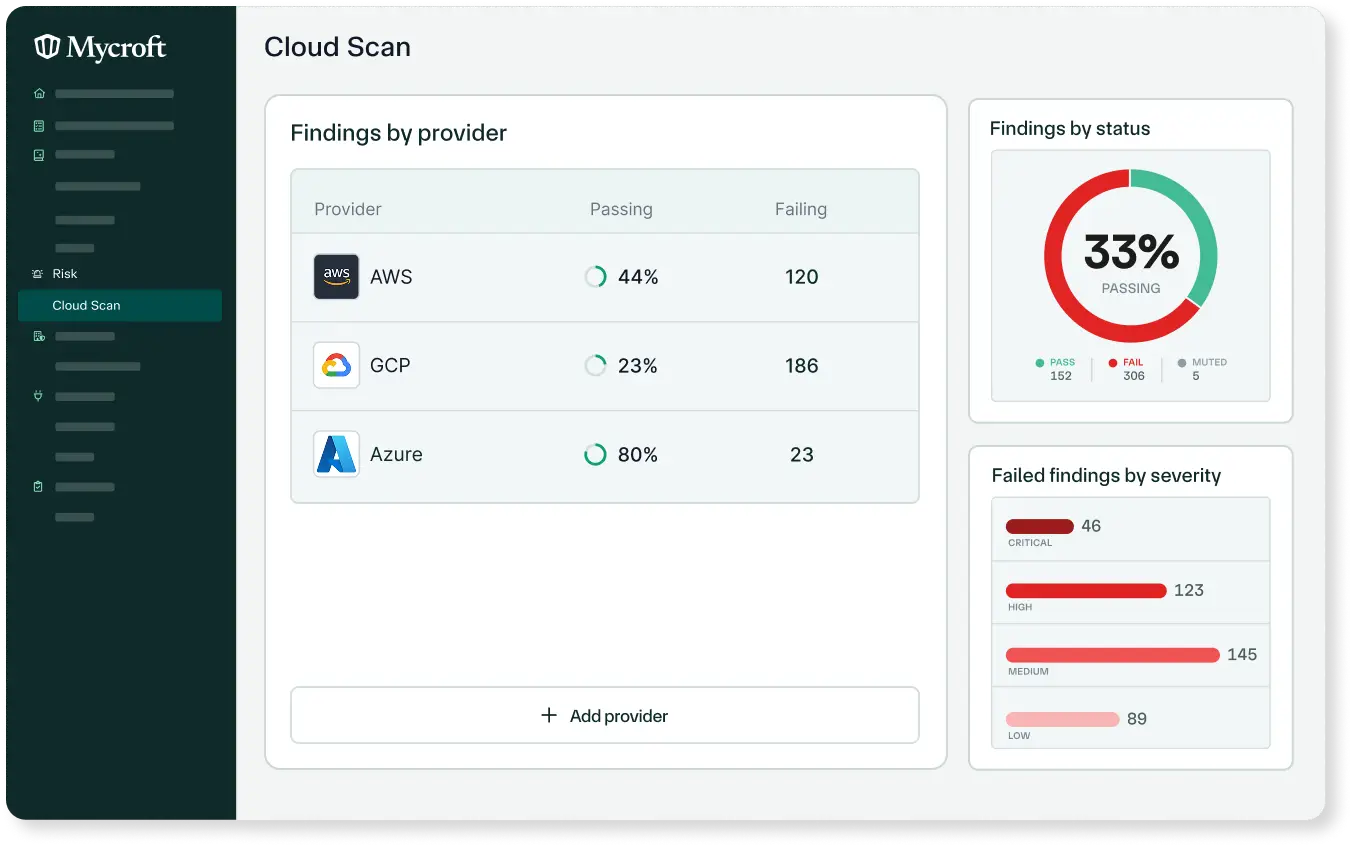Click the Risk siren icon
Screen dimensions: 1352x847
pos(38,274)
